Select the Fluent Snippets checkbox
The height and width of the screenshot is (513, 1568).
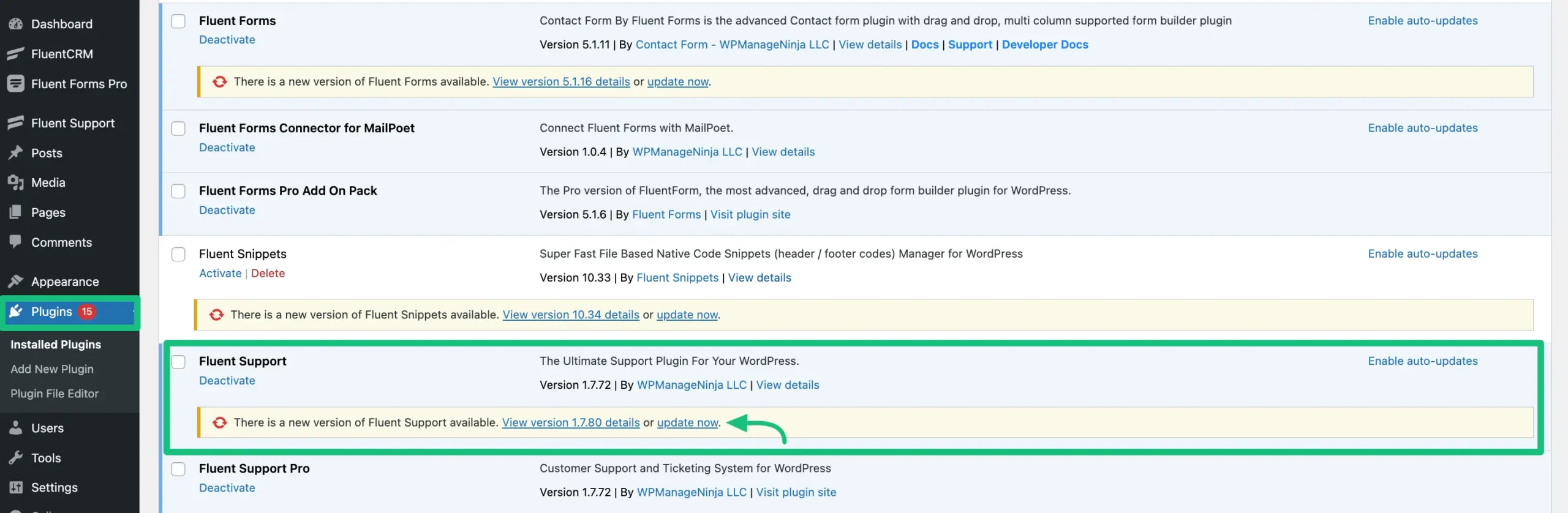click(178, 253)
